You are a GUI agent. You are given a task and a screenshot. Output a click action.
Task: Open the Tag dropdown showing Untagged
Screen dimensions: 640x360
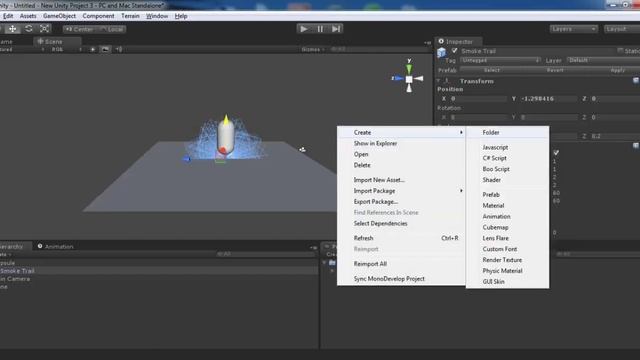(x=500, y=60)
